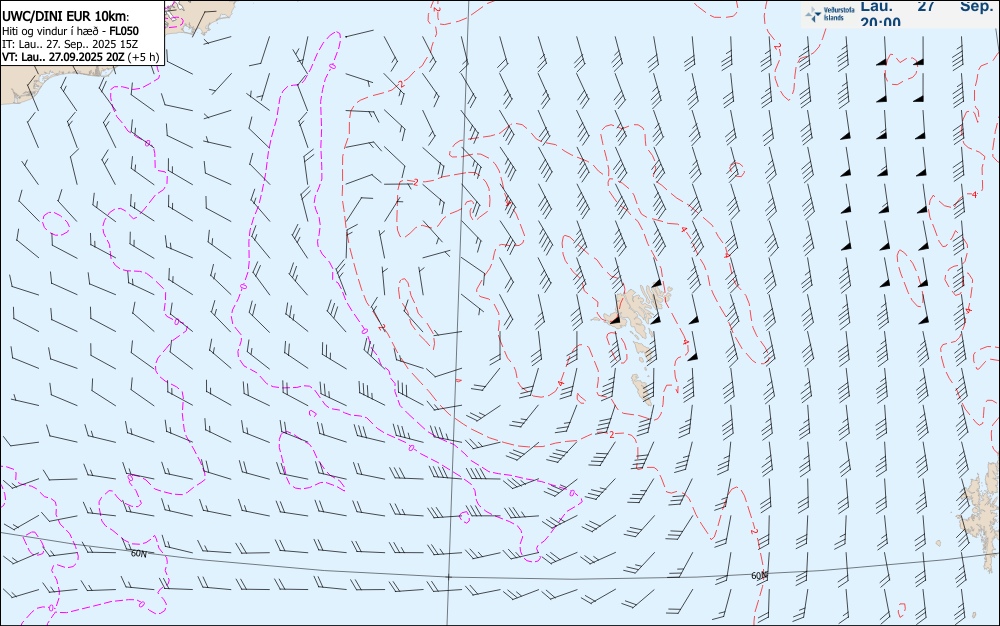Click the 'IT: Lau.. 27. Sep.. 2025 15Z' line

(x=70, y=44)
